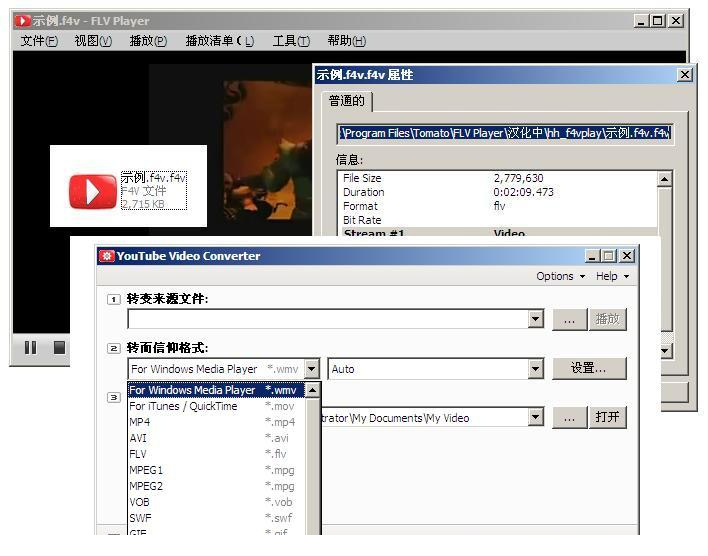Viewport: 708px width, 556px height.
Task: Switch to the 普通的 tab
Action: tap(346, 101)
